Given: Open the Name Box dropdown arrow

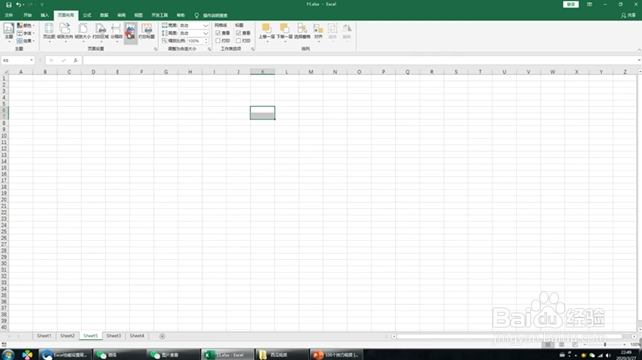Looking at the screenshot, I should (31, 60).
